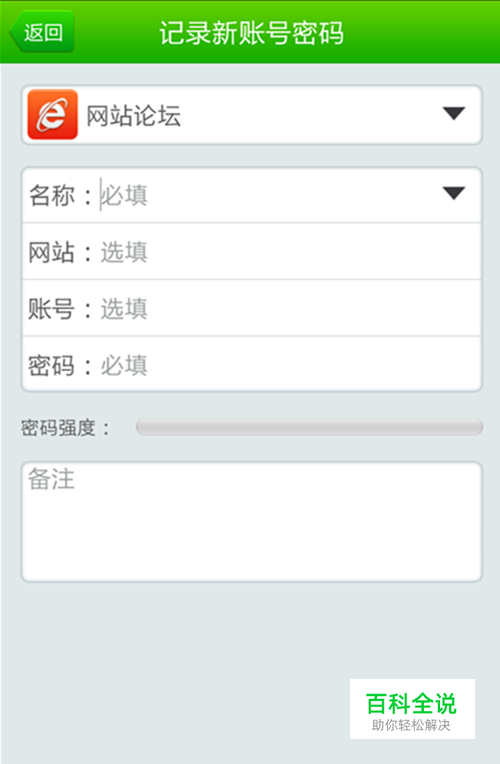Image resolution: width=500 pixels, height=764 pixels.
Task: Click the 密码强度 label text
Action: point(58,428)
